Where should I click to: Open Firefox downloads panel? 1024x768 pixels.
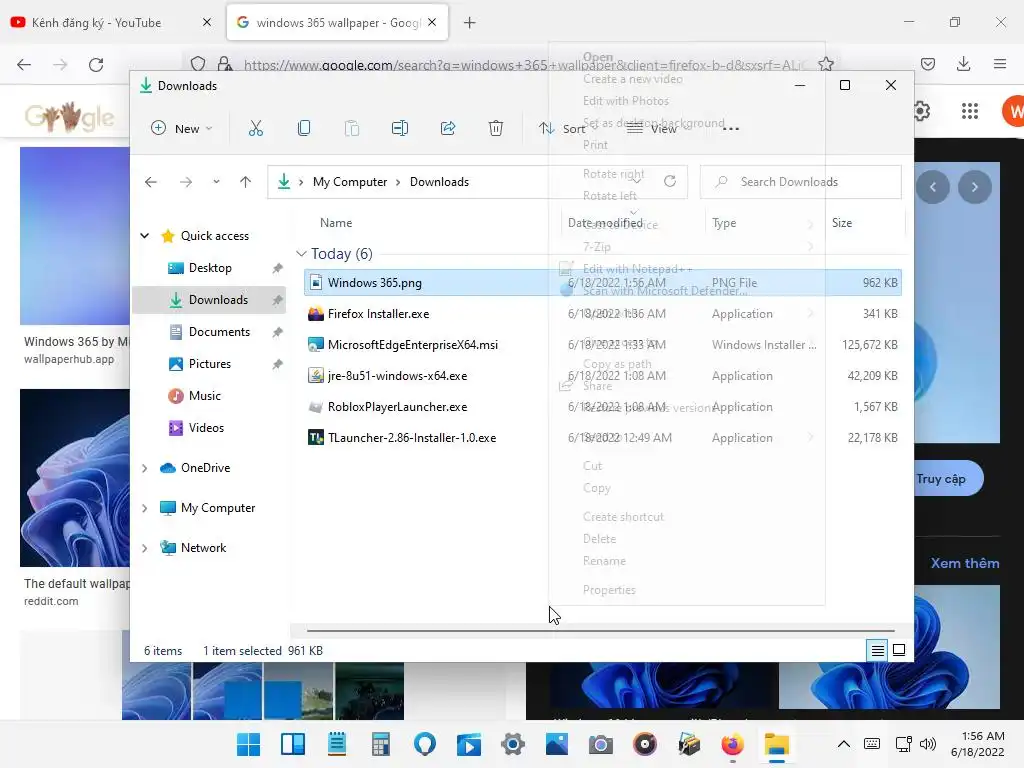click(963, 64)
